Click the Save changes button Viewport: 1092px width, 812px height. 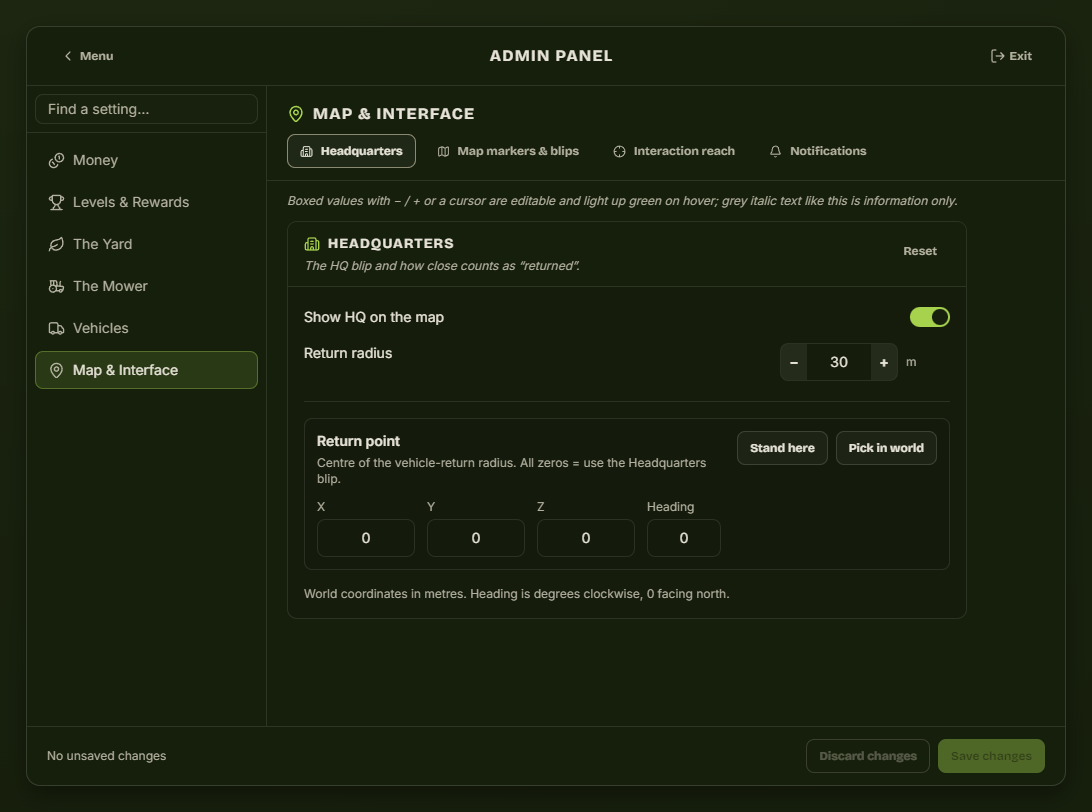pos(991,756)
